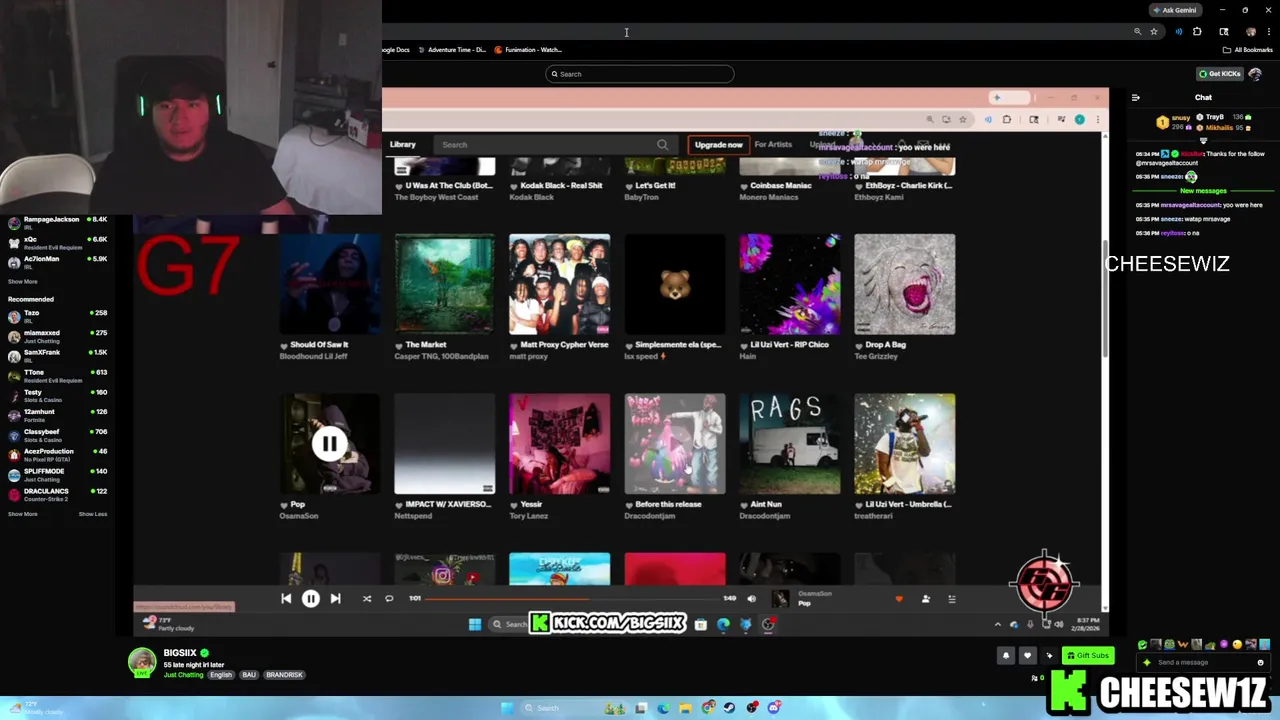This screenshot has height=720, width=1280.
Task: Mute the SoundCloud player volume
Action: [751, 599]
